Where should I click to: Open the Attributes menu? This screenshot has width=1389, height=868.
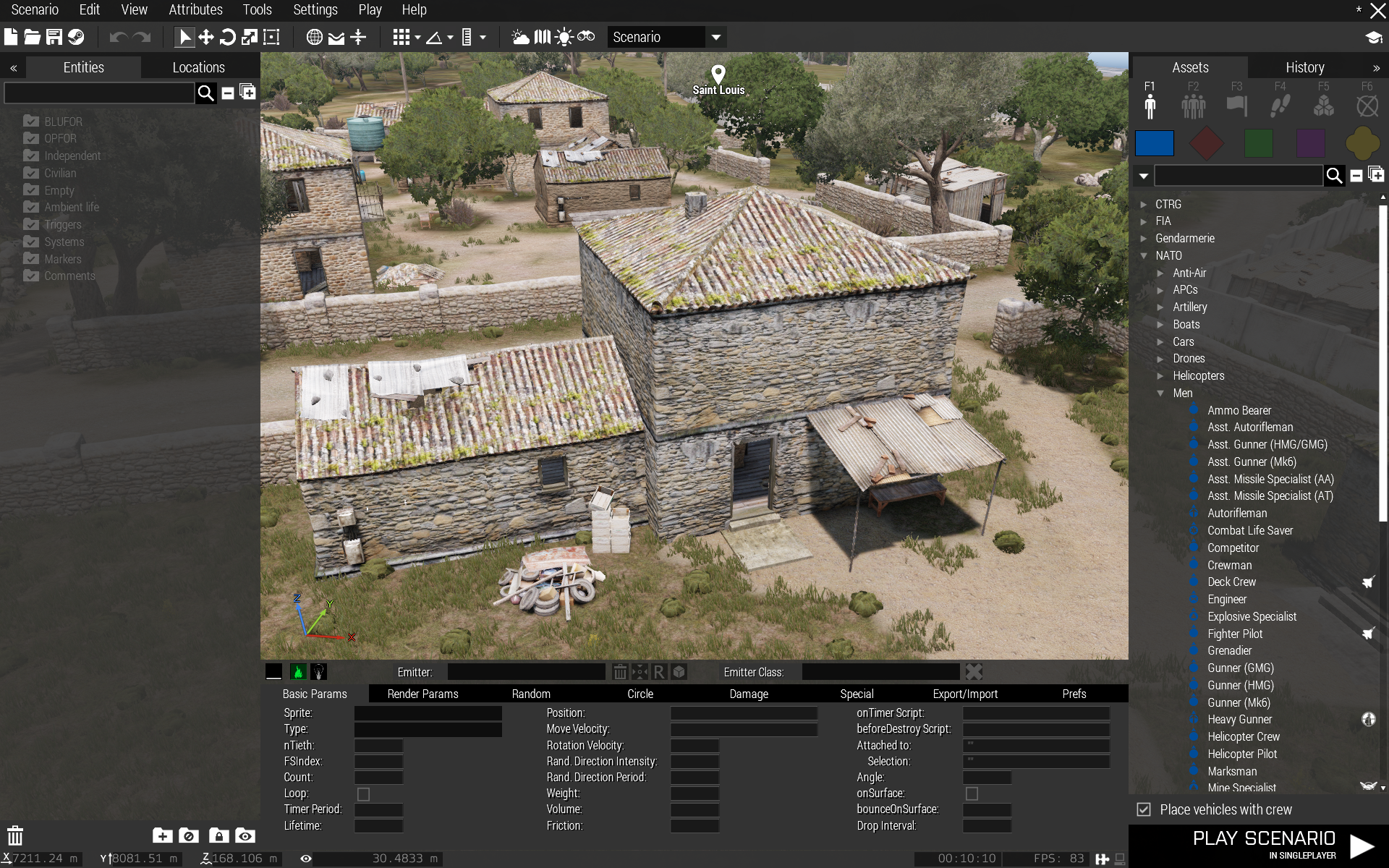pos(195,10)
